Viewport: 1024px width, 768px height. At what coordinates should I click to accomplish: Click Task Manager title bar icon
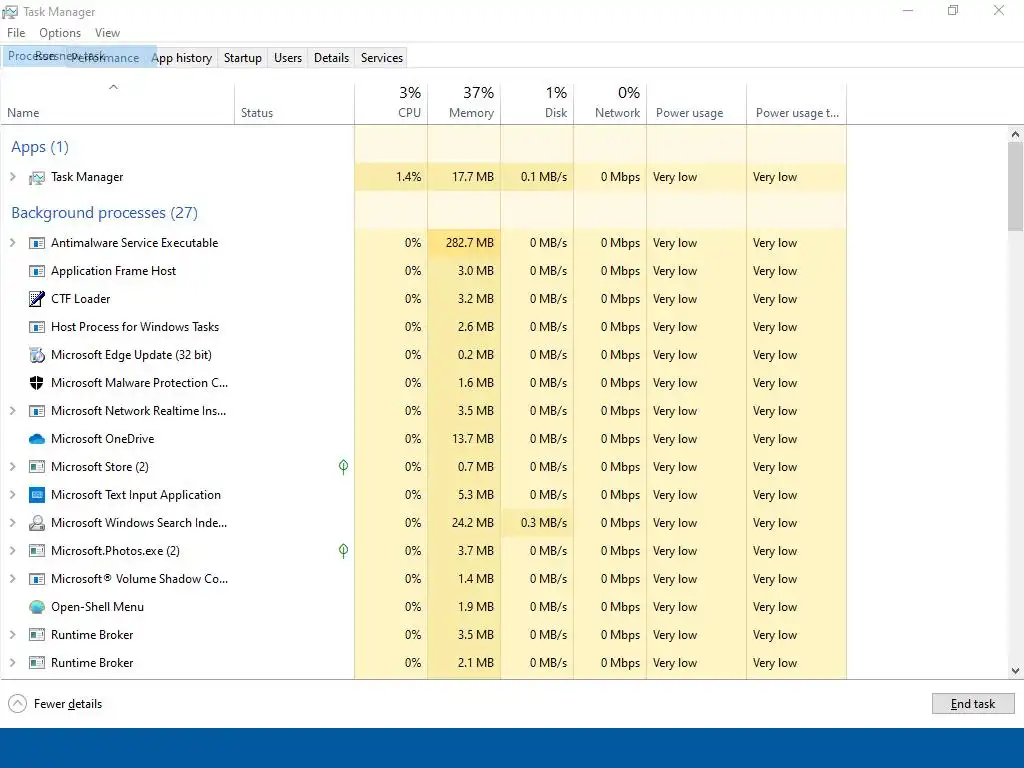[x=10, y=12]
